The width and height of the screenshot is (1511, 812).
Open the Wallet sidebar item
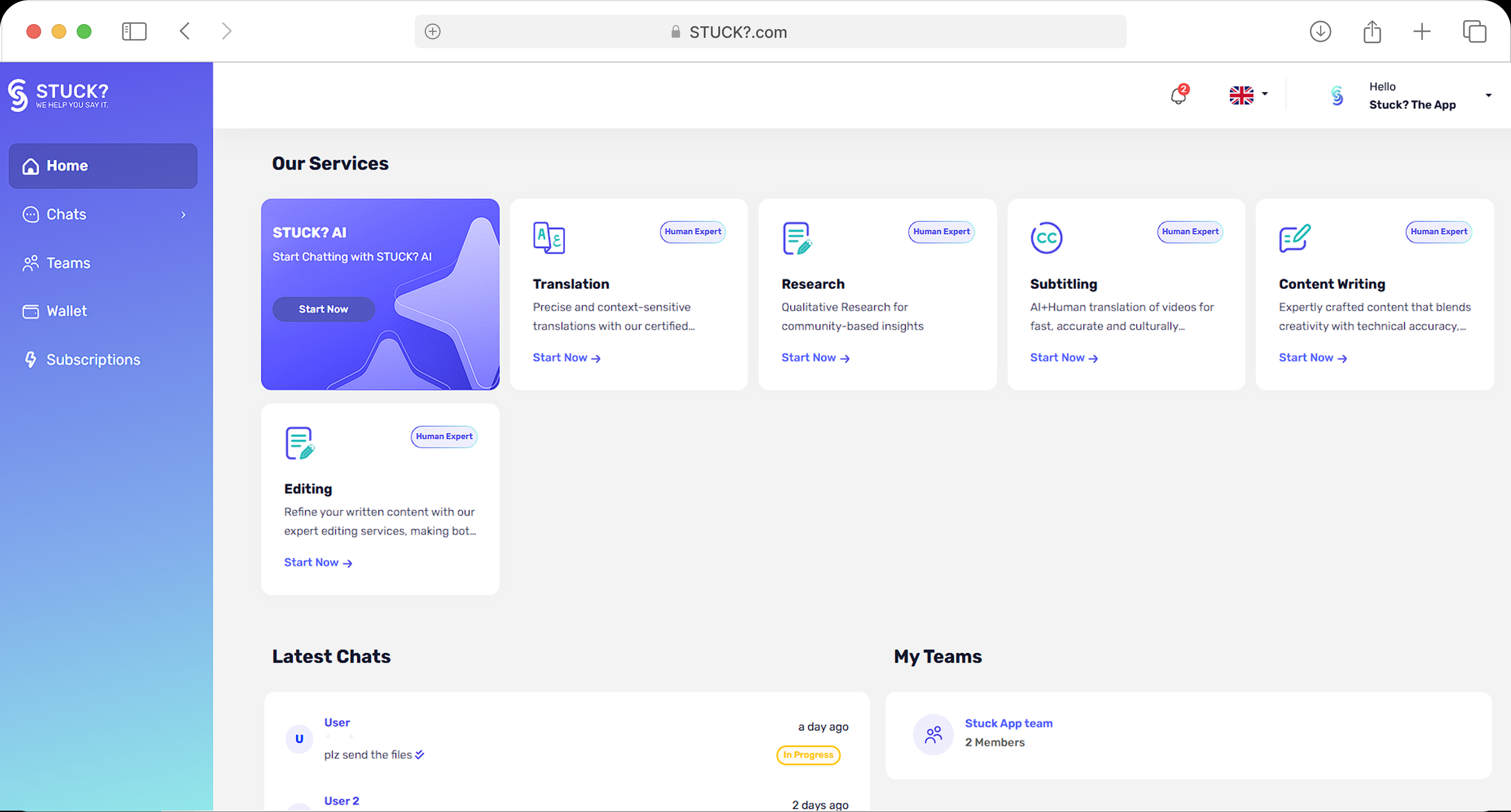(66, 311)
